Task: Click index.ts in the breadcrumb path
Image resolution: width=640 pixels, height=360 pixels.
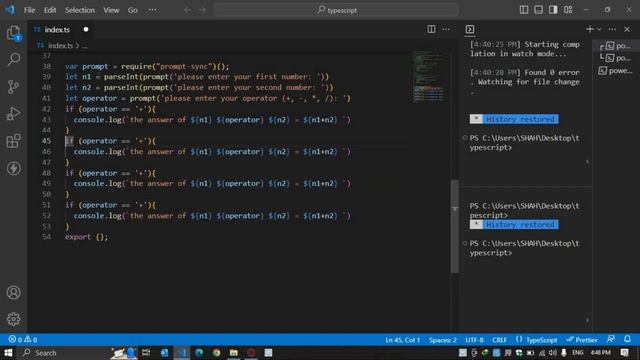Action: tap(60, 45)
